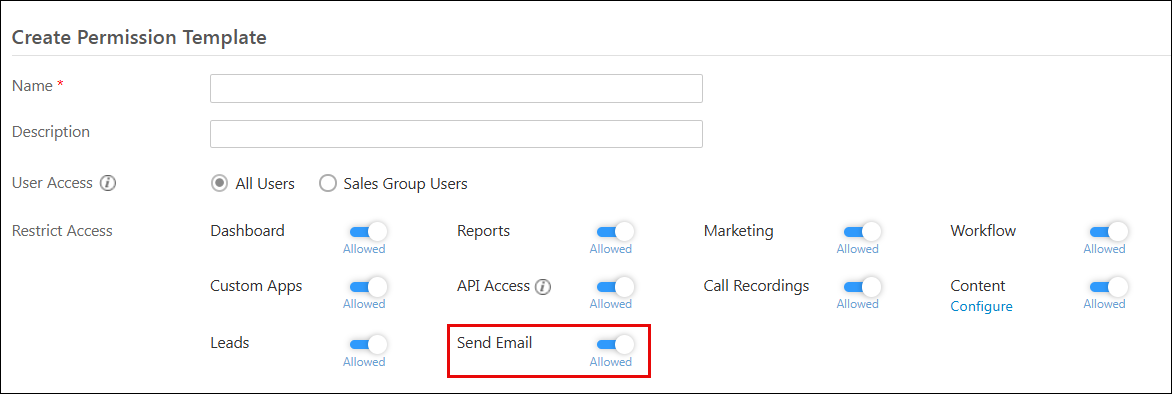Screen dimensions: 1172x394
Task: Click the User Access info icon
Action: (108, 183)
